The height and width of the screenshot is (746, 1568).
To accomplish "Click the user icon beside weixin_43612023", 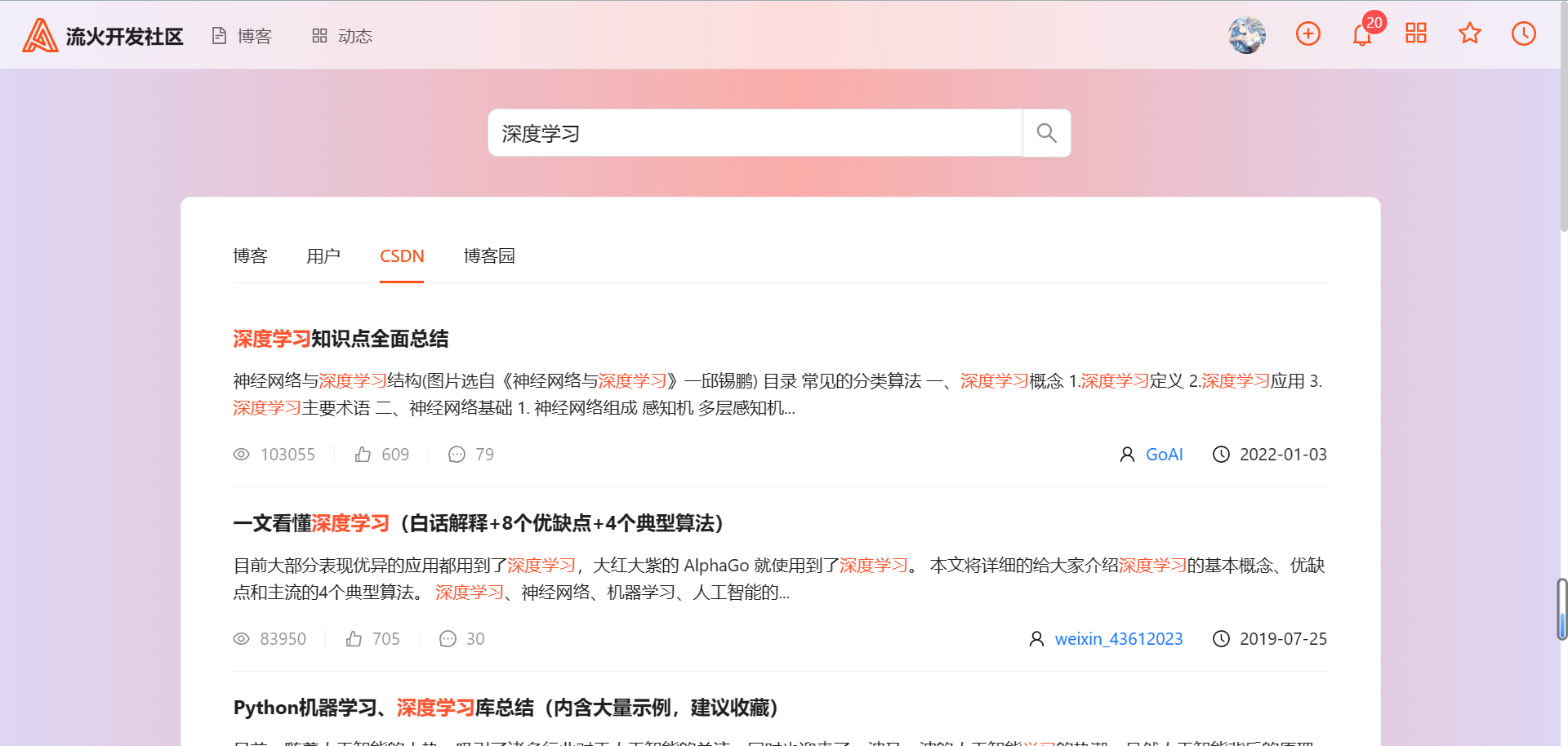I will (x=1036, y=639).
